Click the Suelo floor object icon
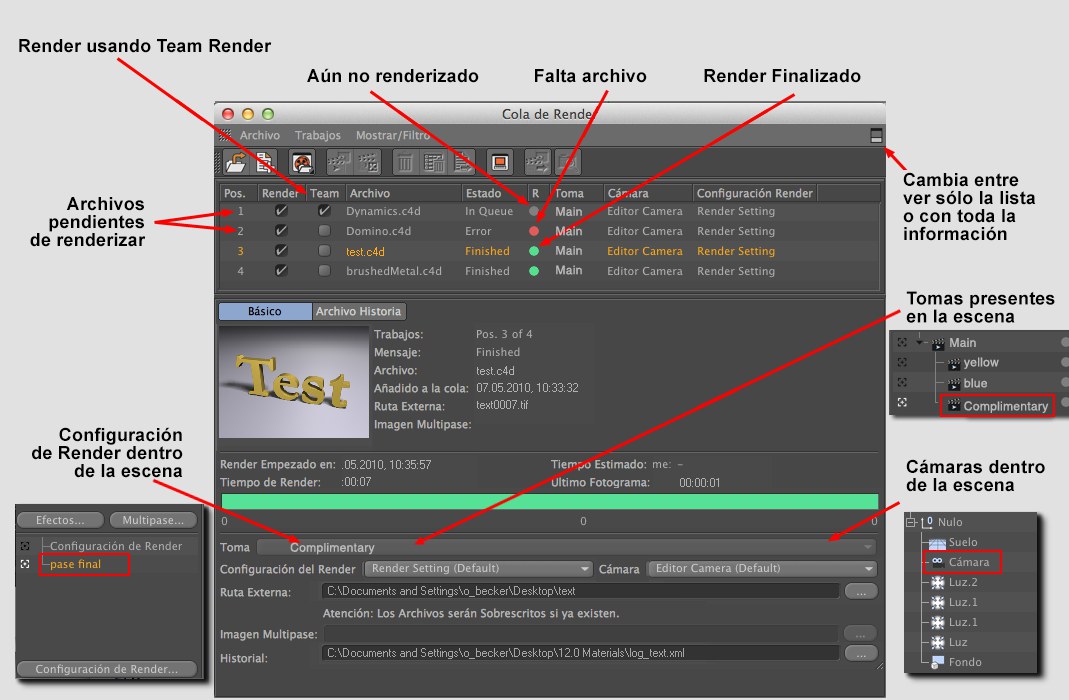 coord(937,543)
